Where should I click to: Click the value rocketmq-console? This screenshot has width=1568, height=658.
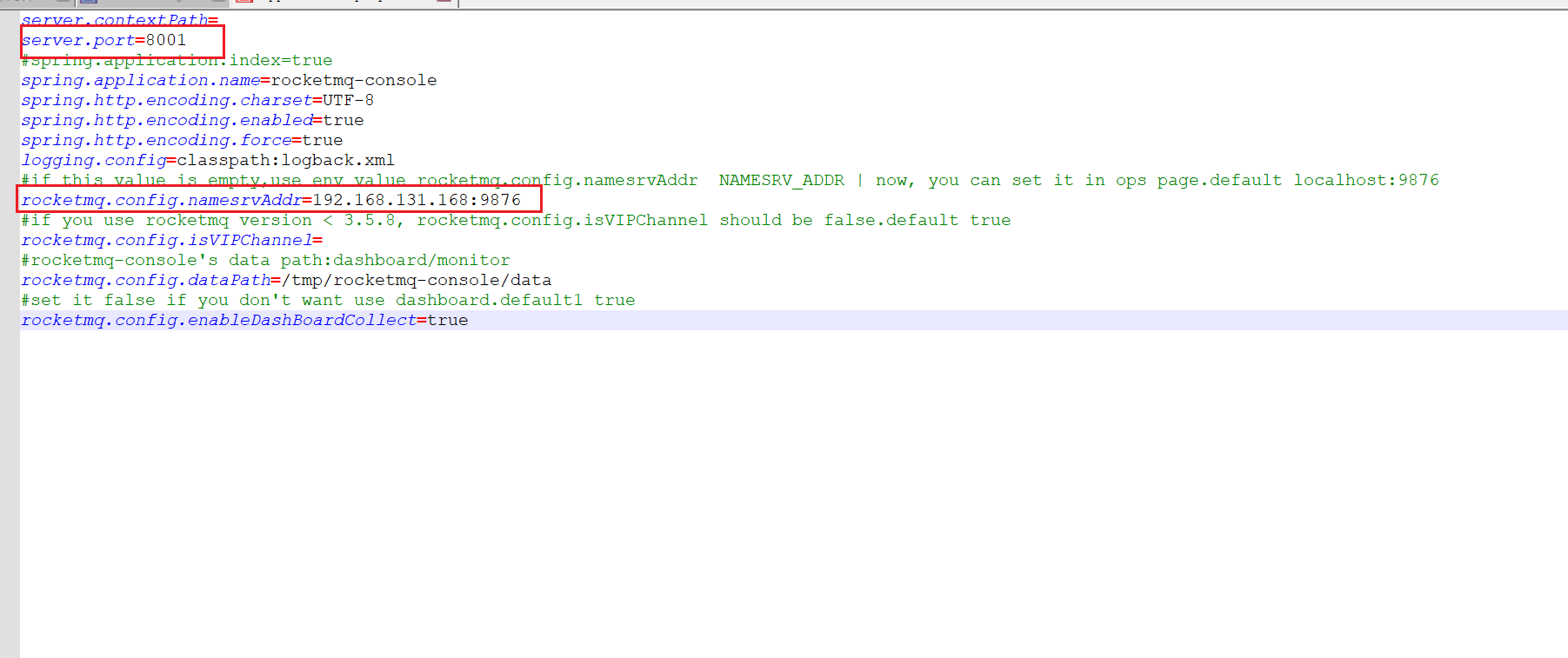pos(354,80)
